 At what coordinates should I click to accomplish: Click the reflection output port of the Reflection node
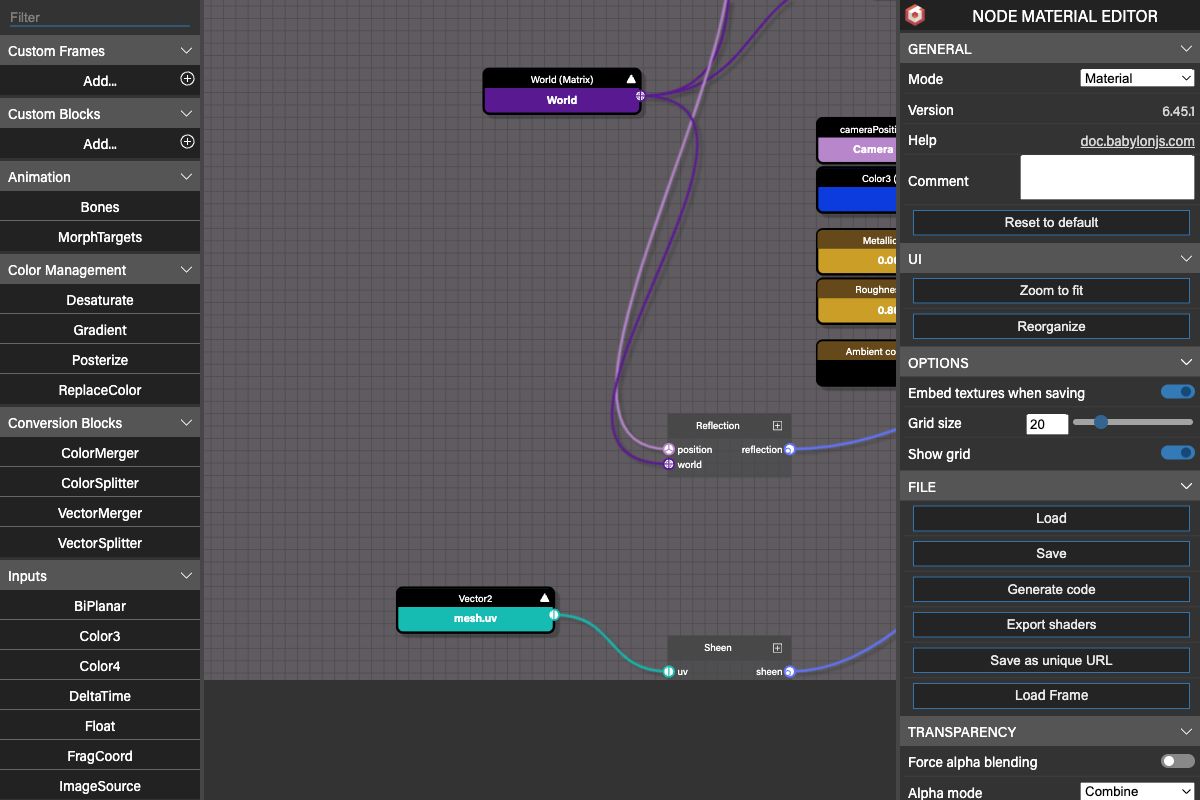[x=789, y=449]
